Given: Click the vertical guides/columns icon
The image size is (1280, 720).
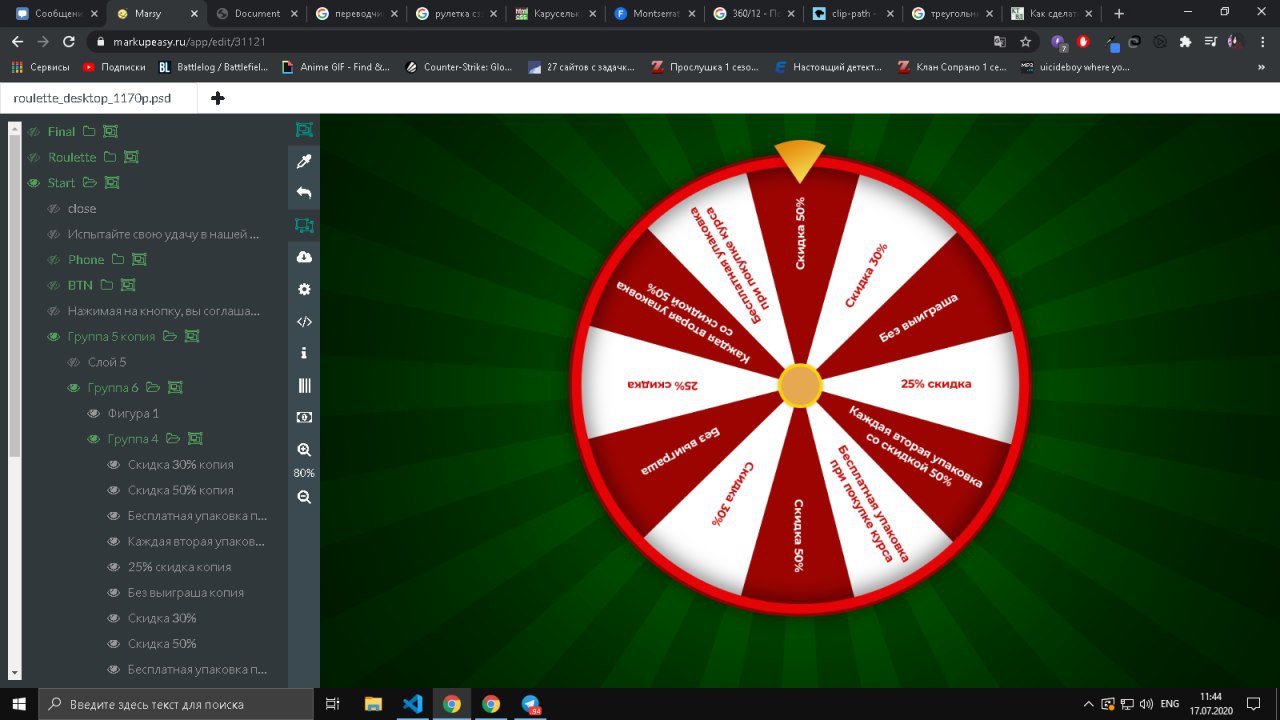Looking at the screenshot, I should 304,385.
